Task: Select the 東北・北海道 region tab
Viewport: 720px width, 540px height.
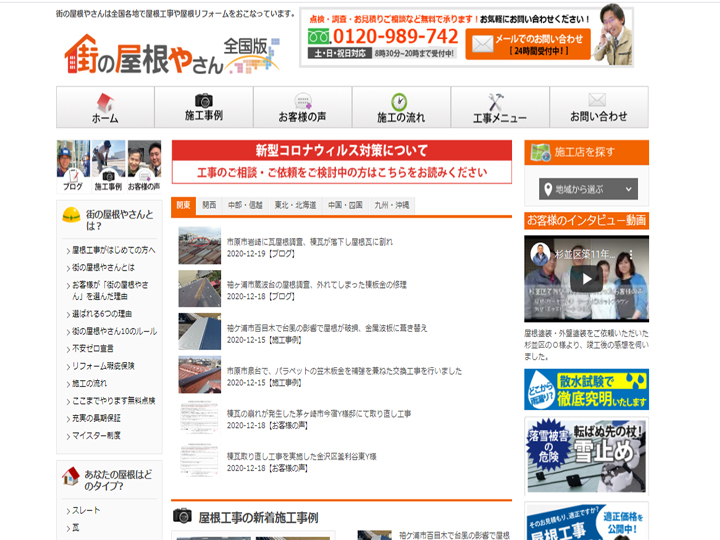Action: tap(295, 205)
